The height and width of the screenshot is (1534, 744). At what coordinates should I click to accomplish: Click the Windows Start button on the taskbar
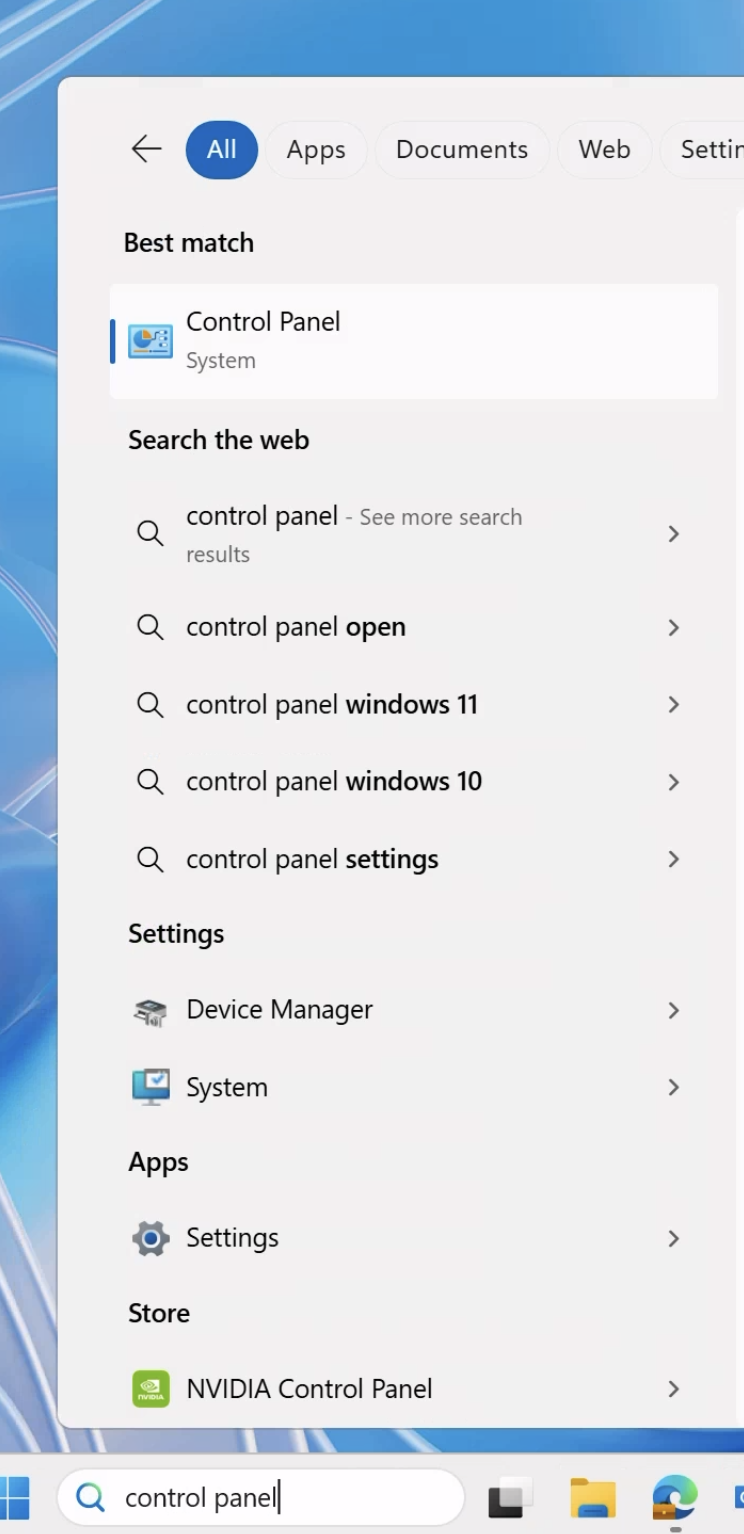pyautogui.click(x=14, y=1497)
